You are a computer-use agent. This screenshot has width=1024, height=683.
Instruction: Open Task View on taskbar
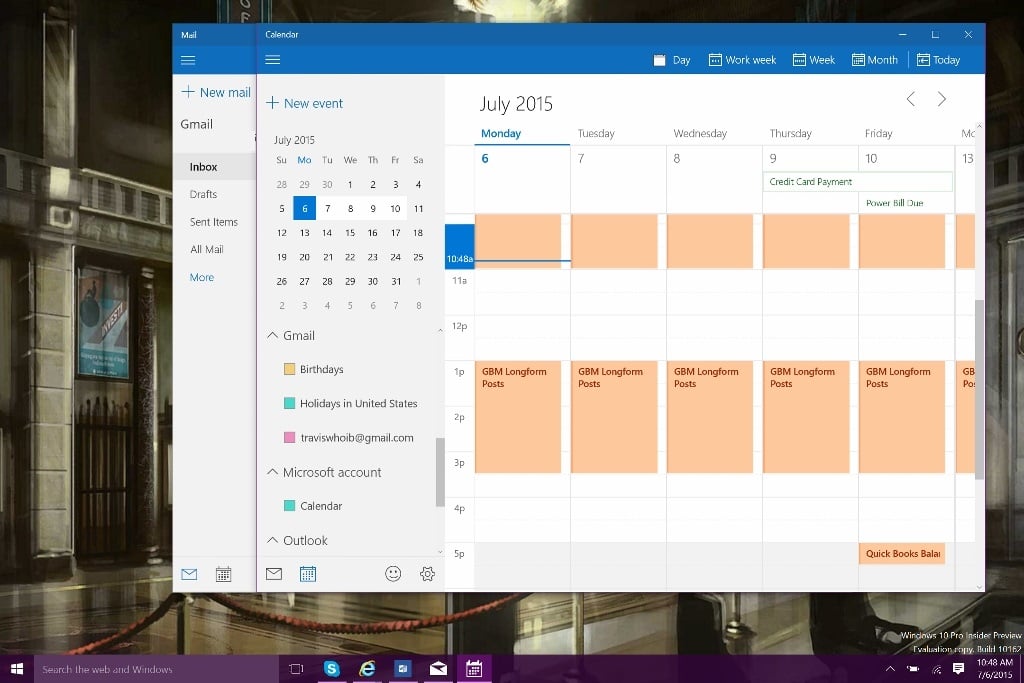point(296,669)
